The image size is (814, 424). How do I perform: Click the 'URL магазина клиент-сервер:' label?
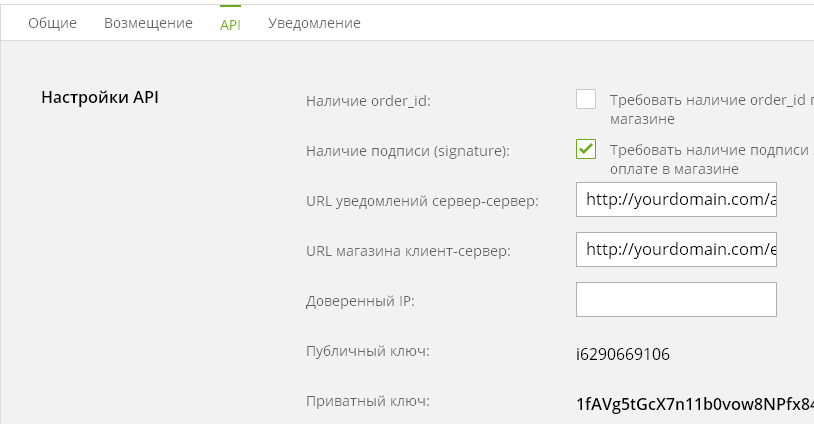coord(408,251)
